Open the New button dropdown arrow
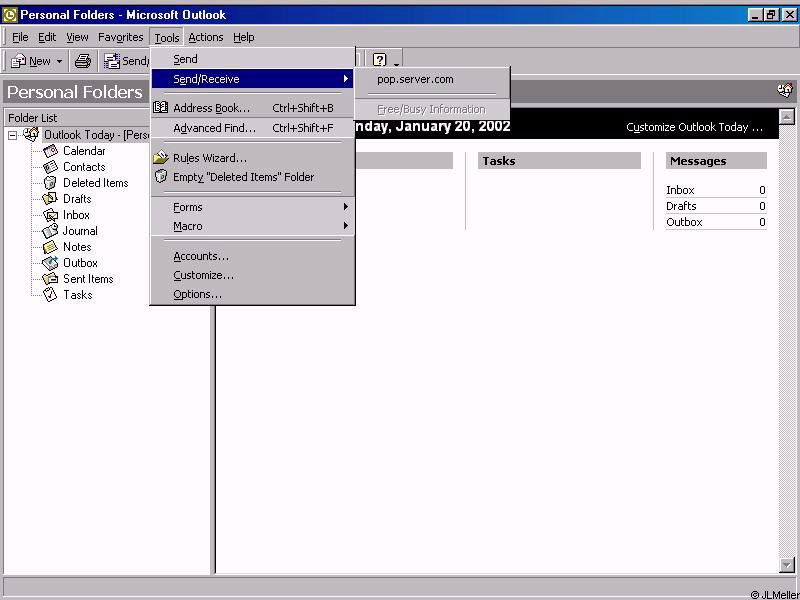This screenshot has height=600, width=800. coord(59,61)
